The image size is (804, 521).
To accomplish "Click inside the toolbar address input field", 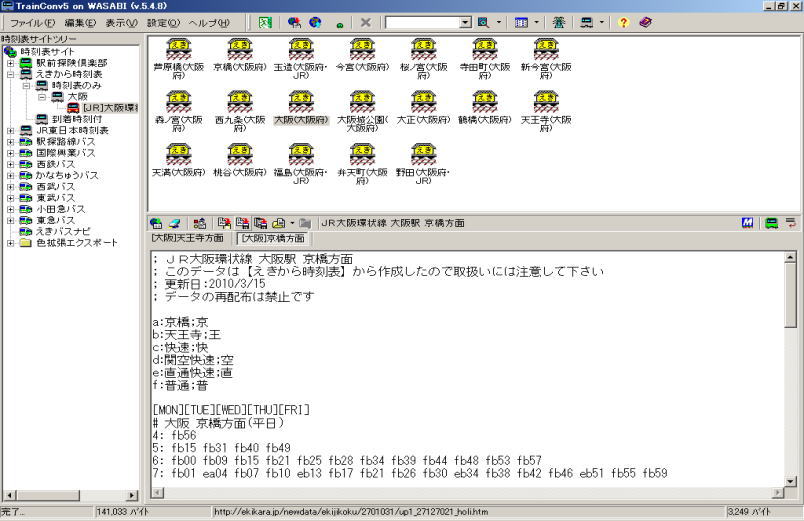I will (x=423, y=23).
